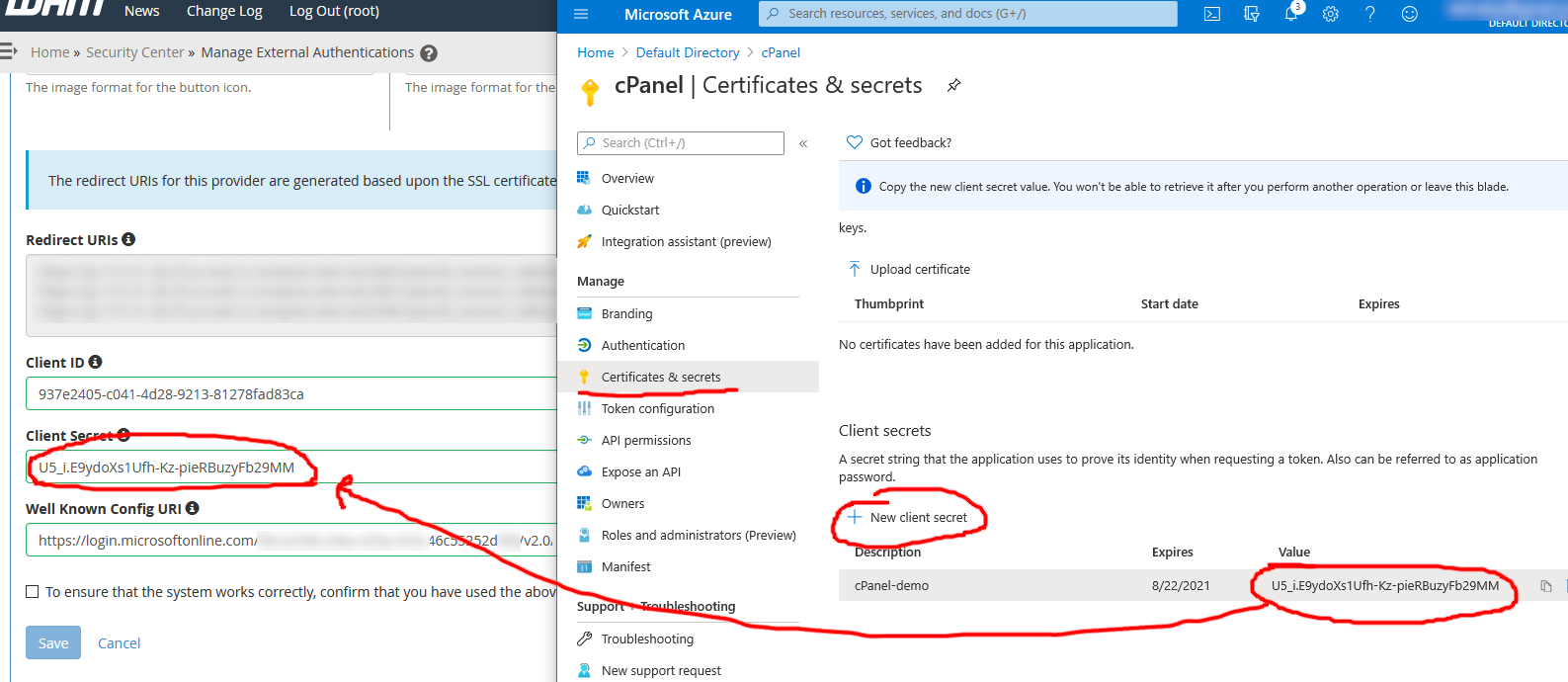Screen dimensions: 1568x682
Task: Click WHM Change Log link
Action: click(x=224, y=11)
